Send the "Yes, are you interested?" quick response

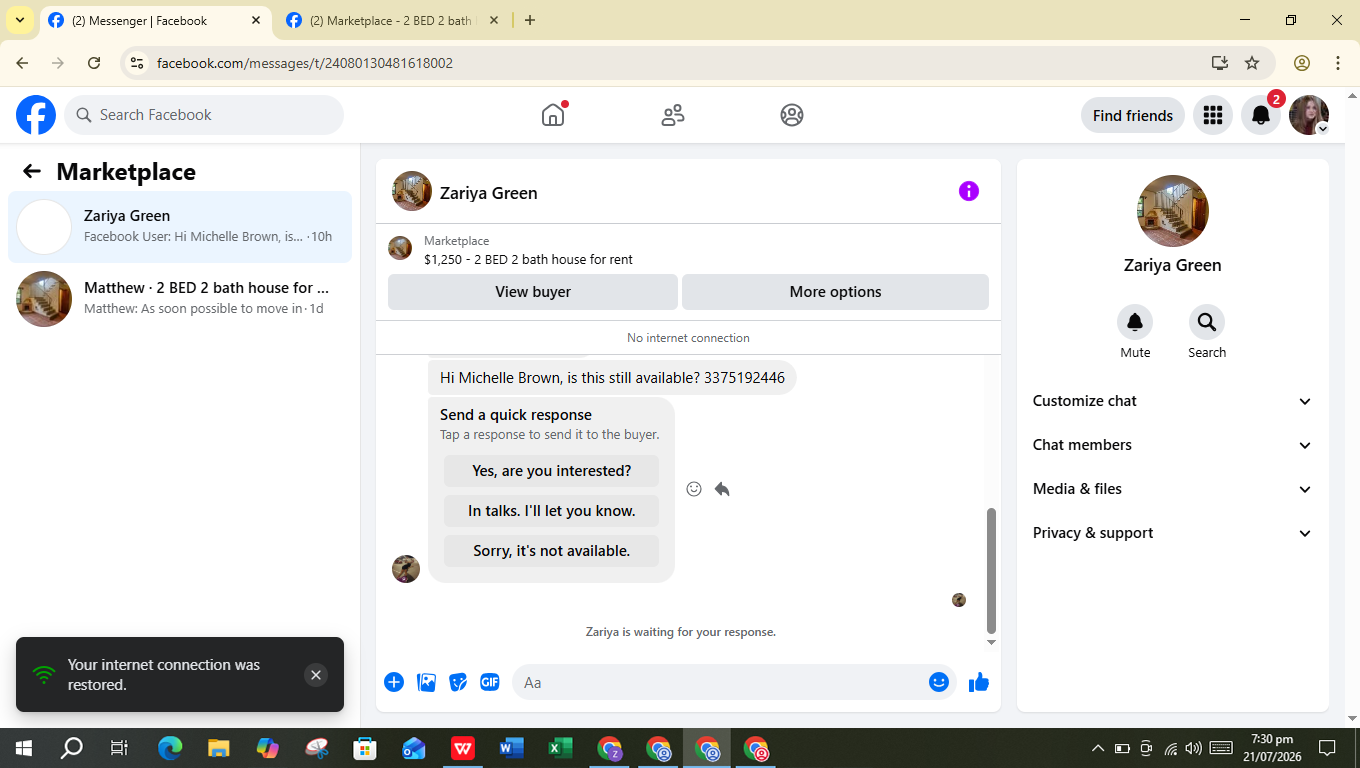551,471
